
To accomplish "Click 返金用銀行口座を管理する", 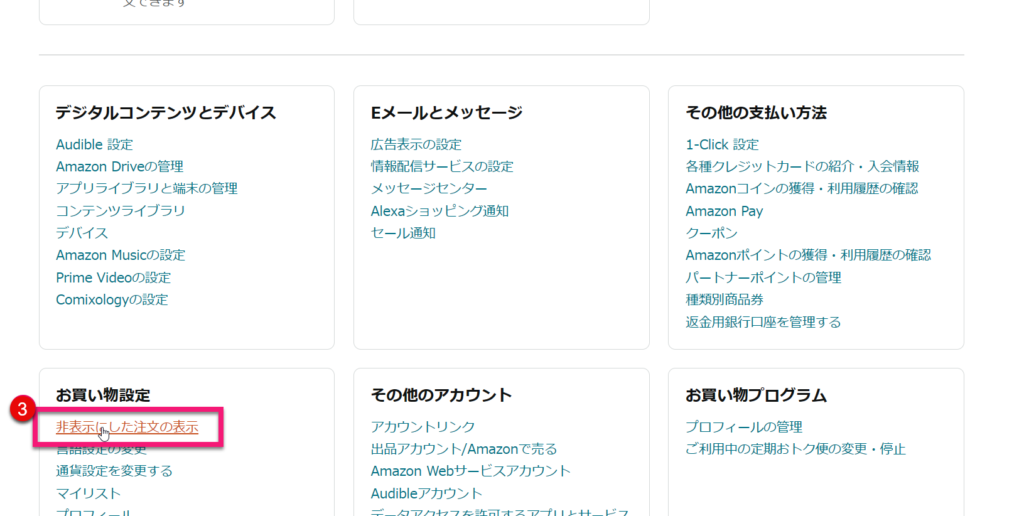I will pyautogui.click(x=763, y=322).
